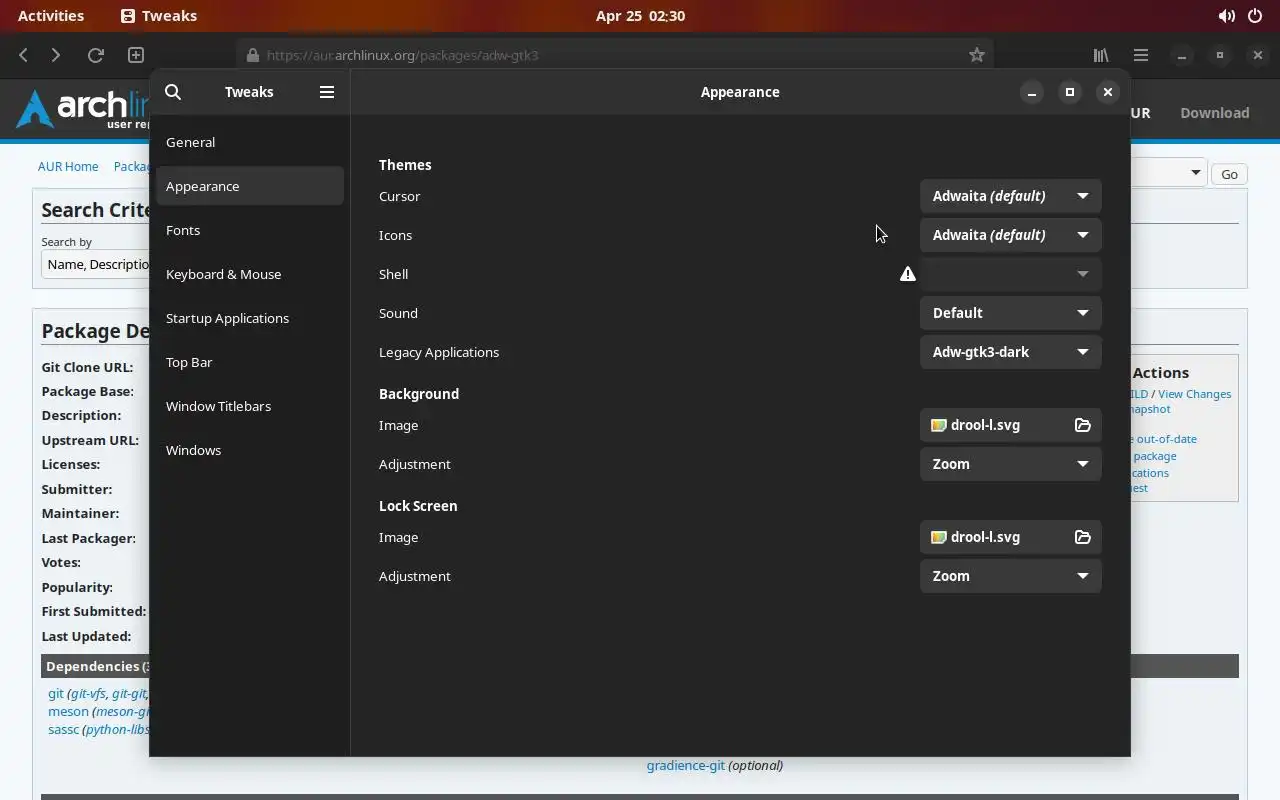Open the system power menu

[x=1255, y=16]
